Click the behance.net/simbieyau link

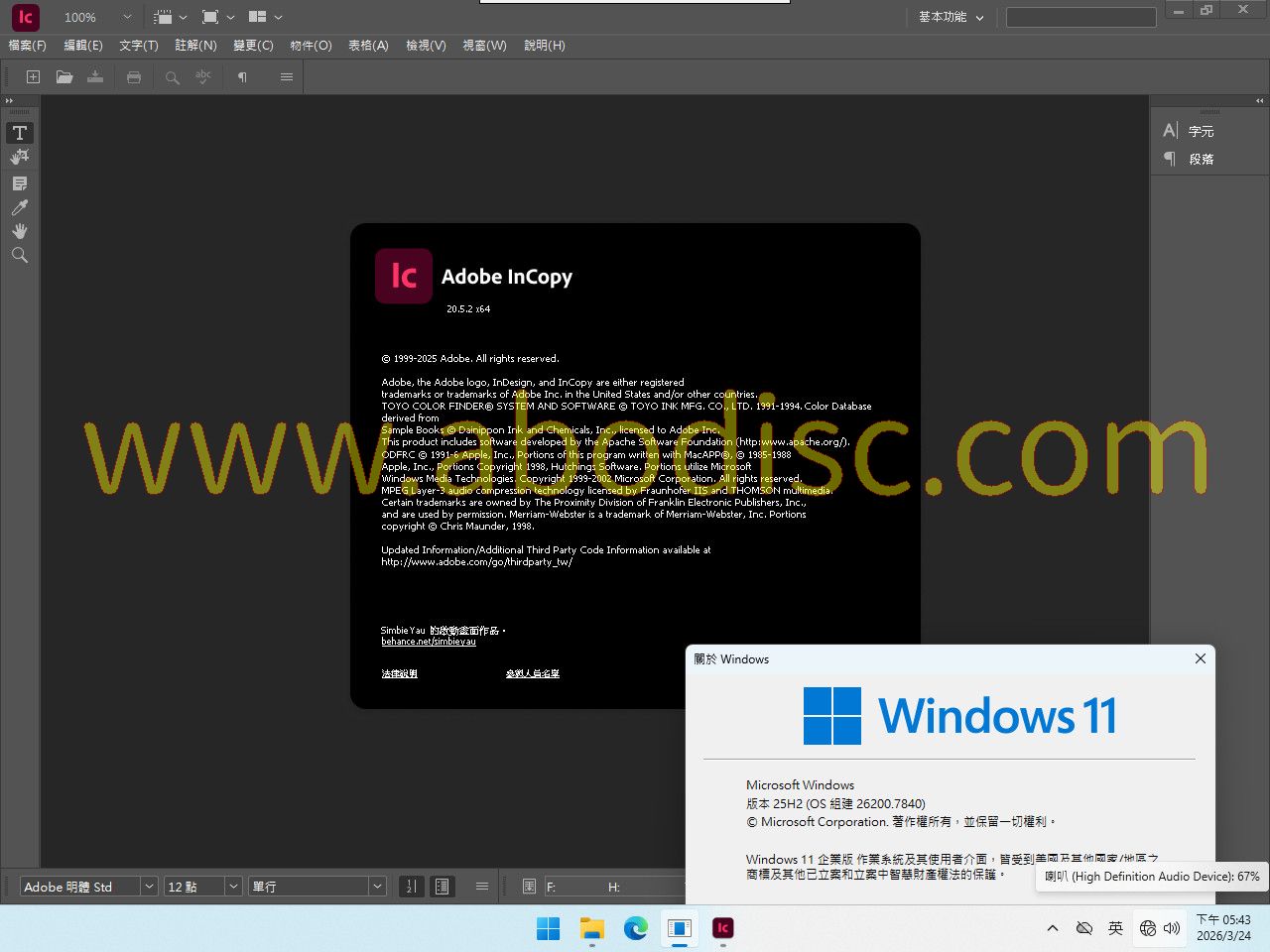(x=429, y=642)
